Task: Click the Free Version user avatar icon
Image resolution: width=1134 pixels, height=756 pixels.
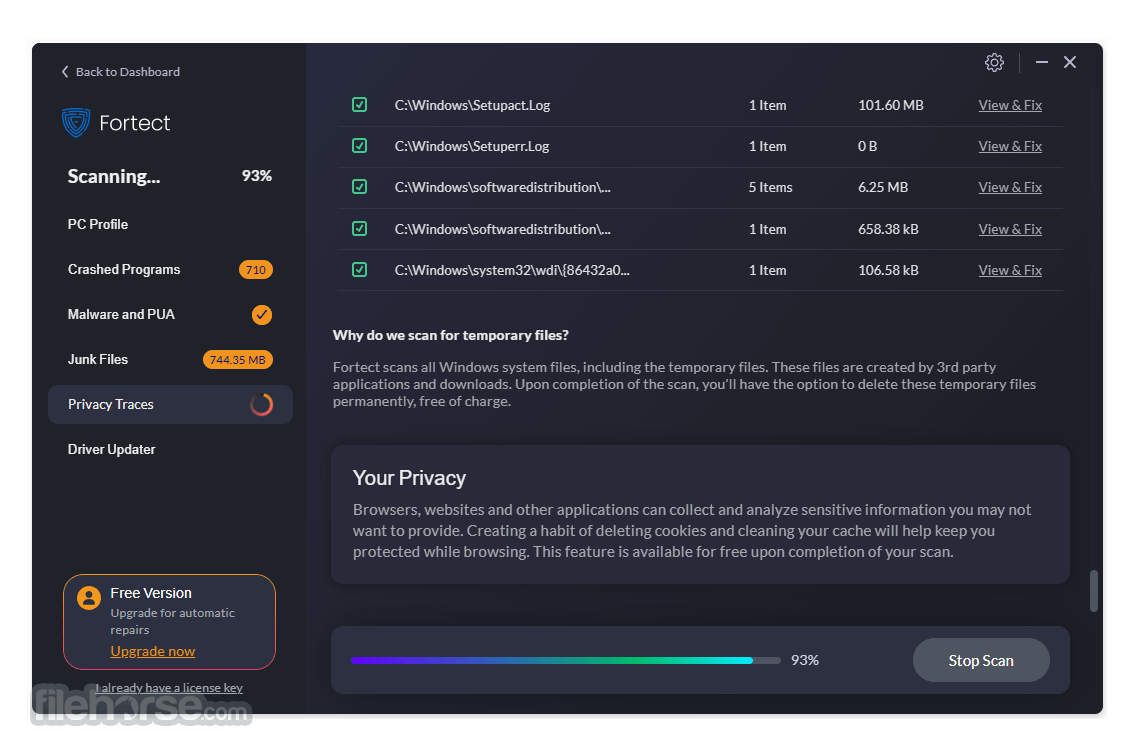Action: 89,598
